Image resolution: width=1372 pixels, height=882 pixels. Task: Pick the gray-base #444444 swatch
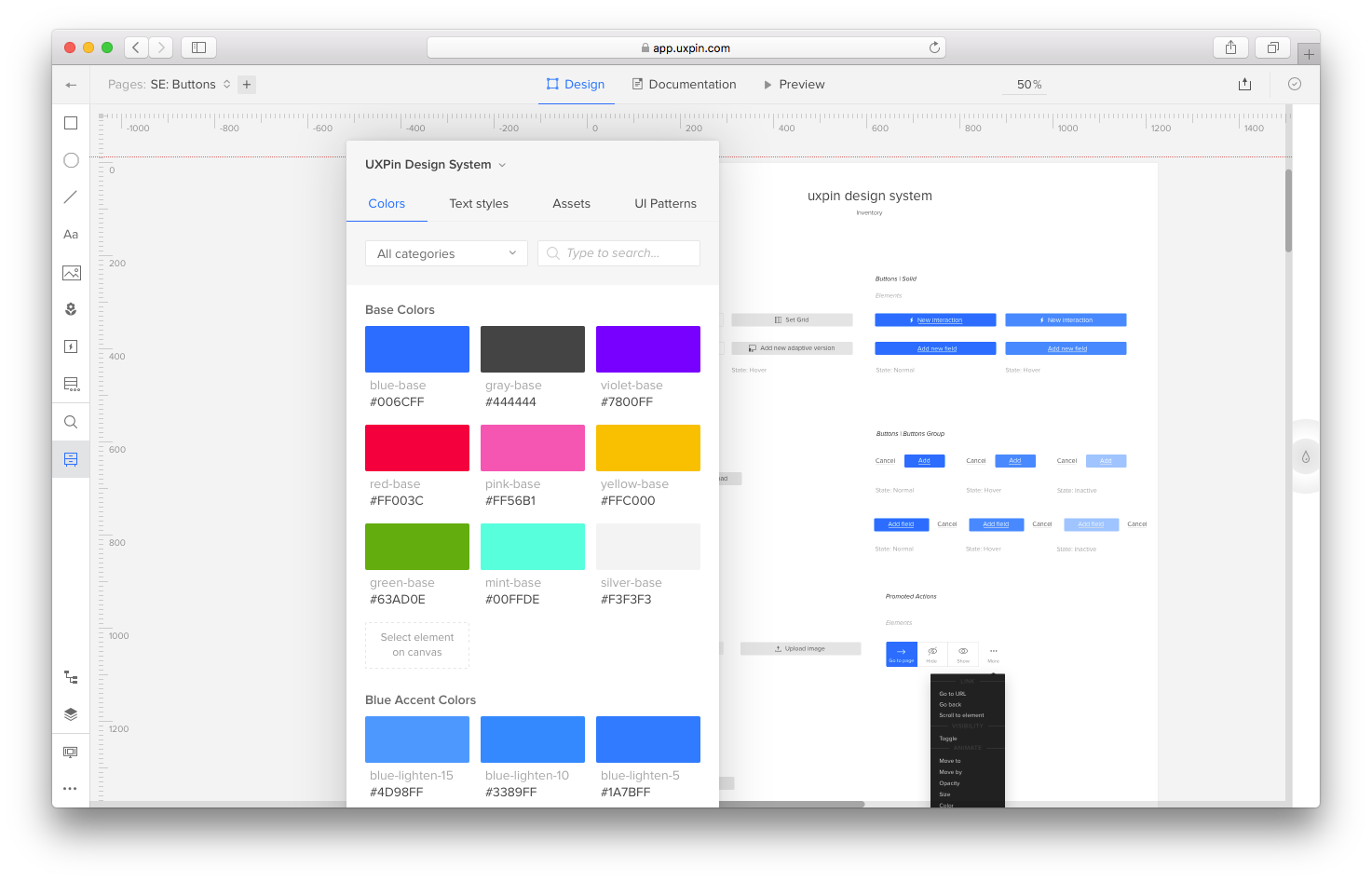tap(533, 349)
